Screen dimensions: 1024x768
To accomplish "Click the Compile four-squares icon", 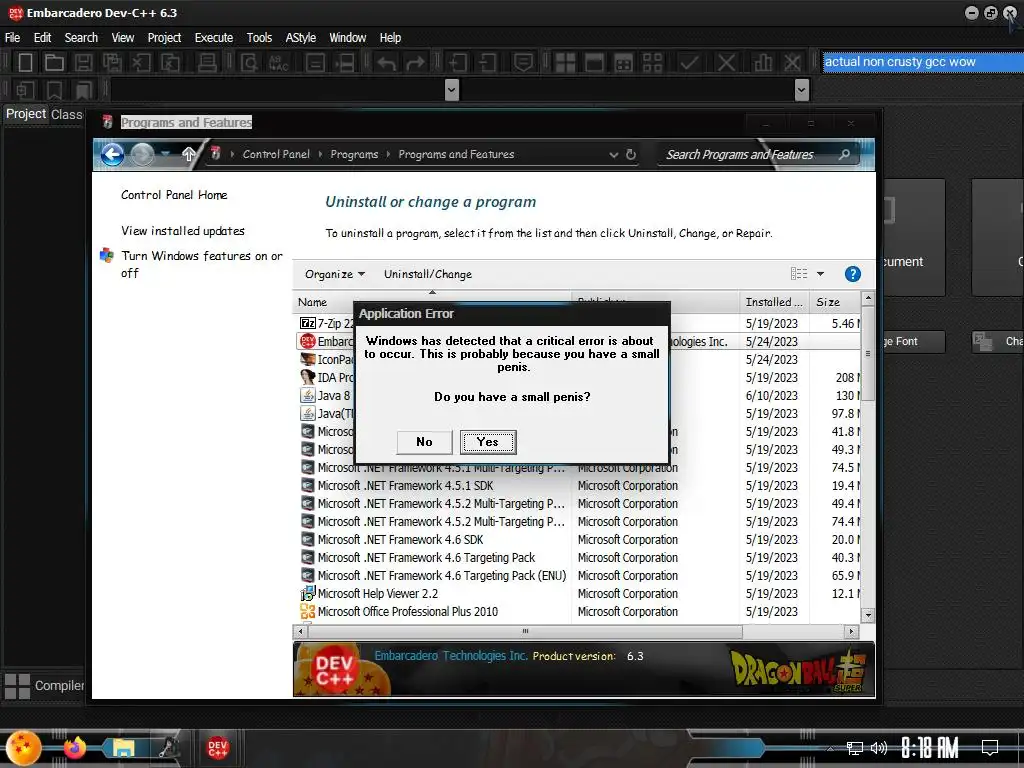I will [x=565, y=63].
